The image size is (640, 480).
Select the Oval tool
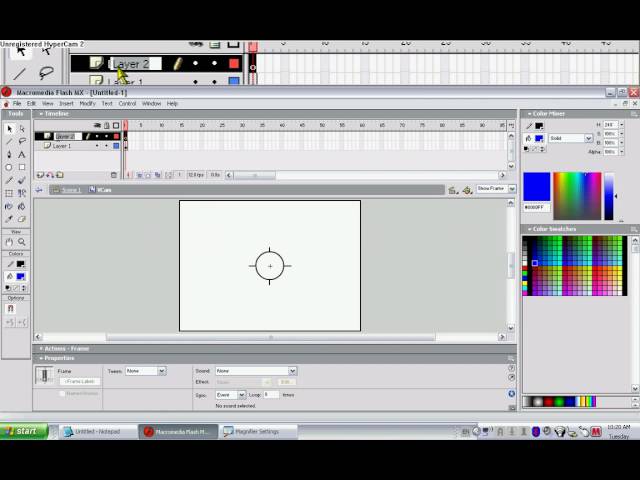pos(9,167)
